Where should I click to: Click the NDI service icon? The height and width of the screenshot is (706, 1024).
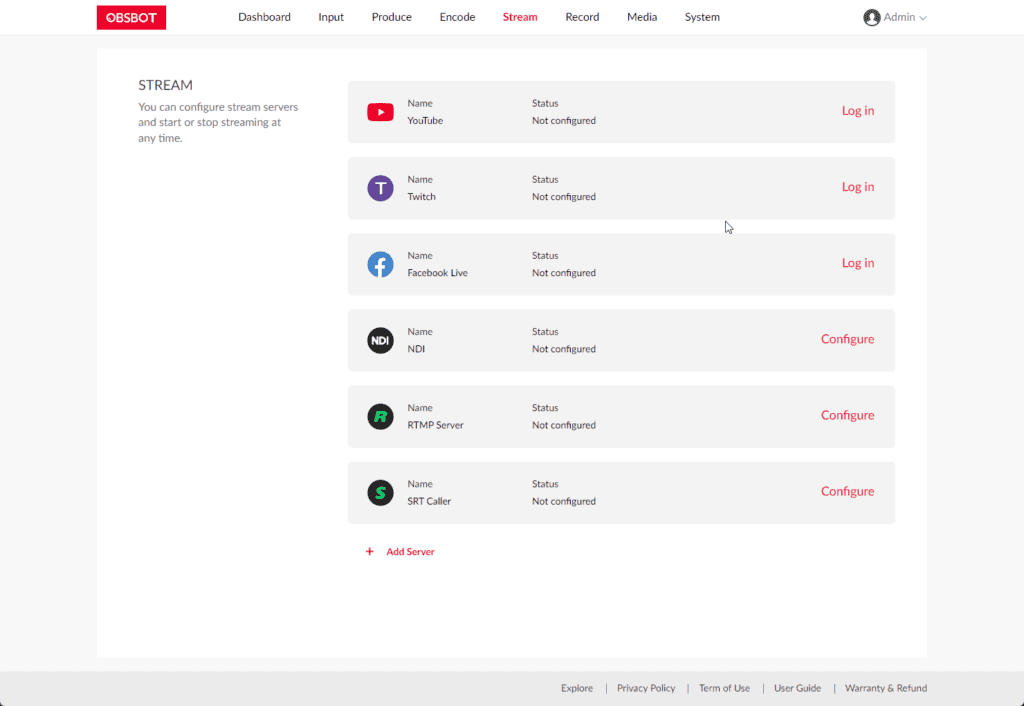380,340
